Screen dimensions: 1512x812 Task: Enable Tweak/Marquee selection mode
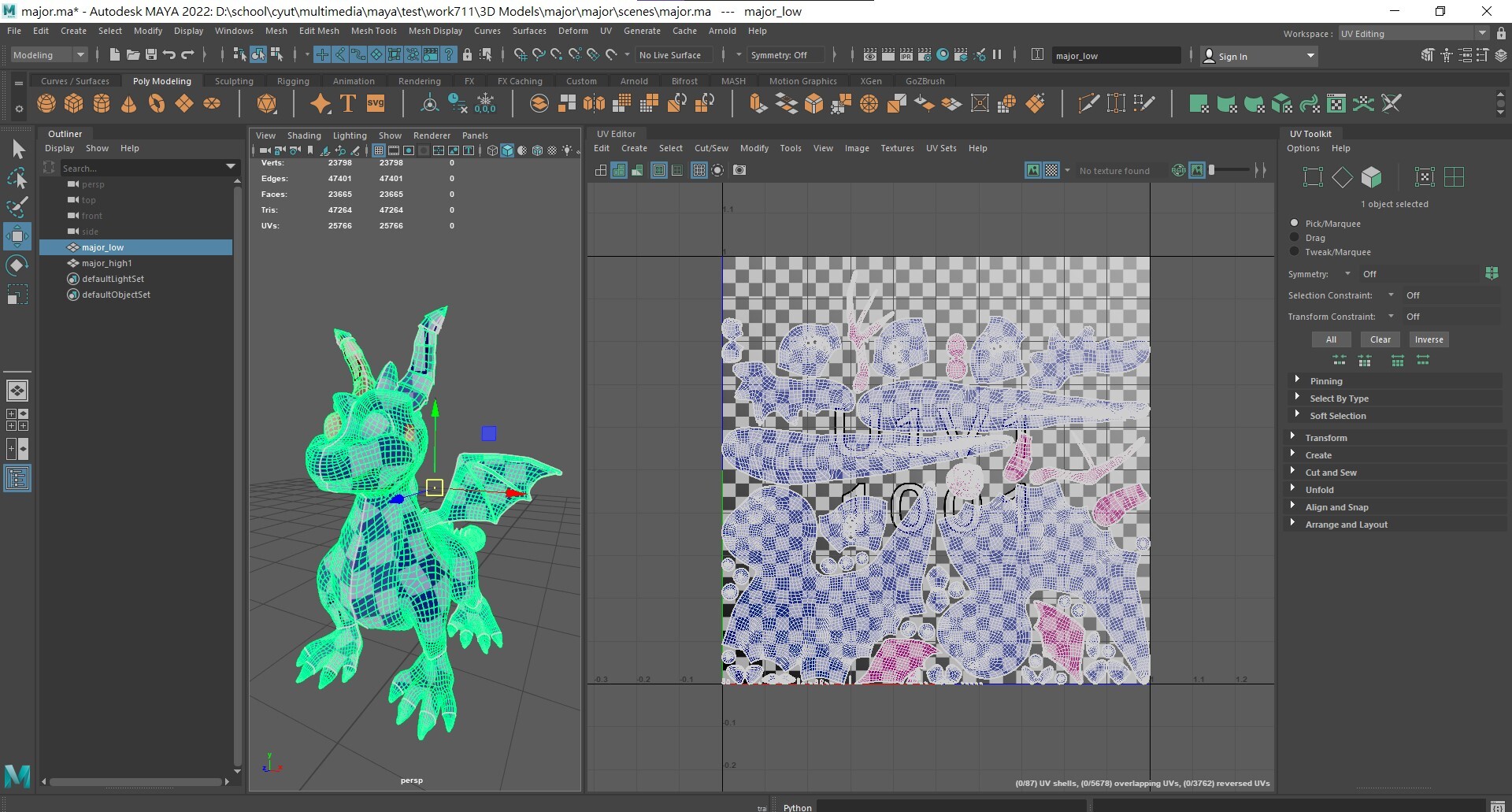point(1295,252)
